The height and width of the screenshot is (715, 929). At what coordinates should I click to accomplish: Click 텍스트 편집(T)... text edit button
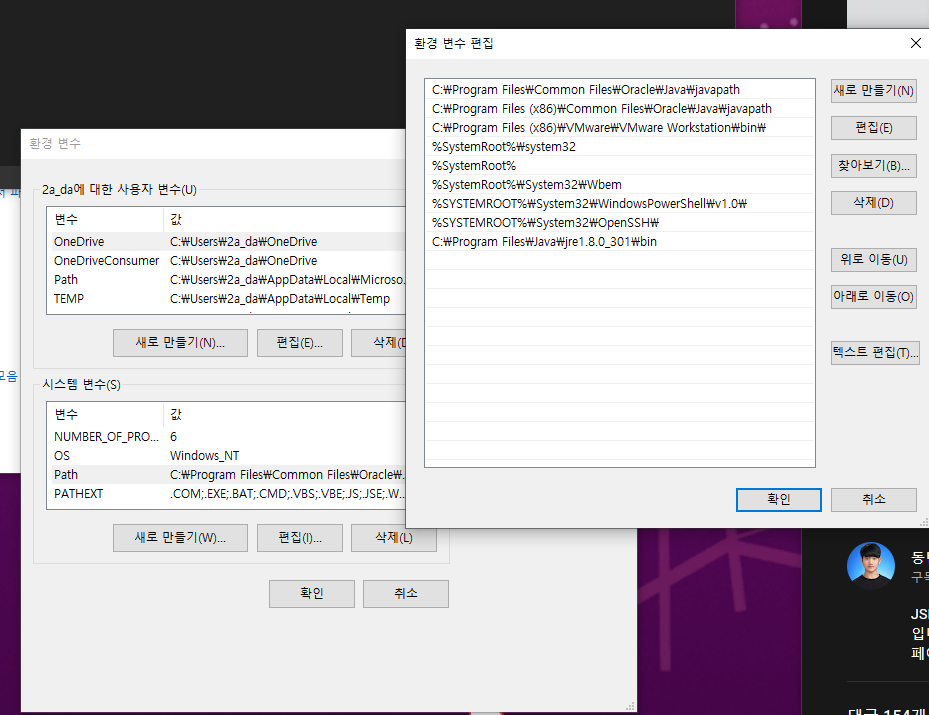pos(875,353)
